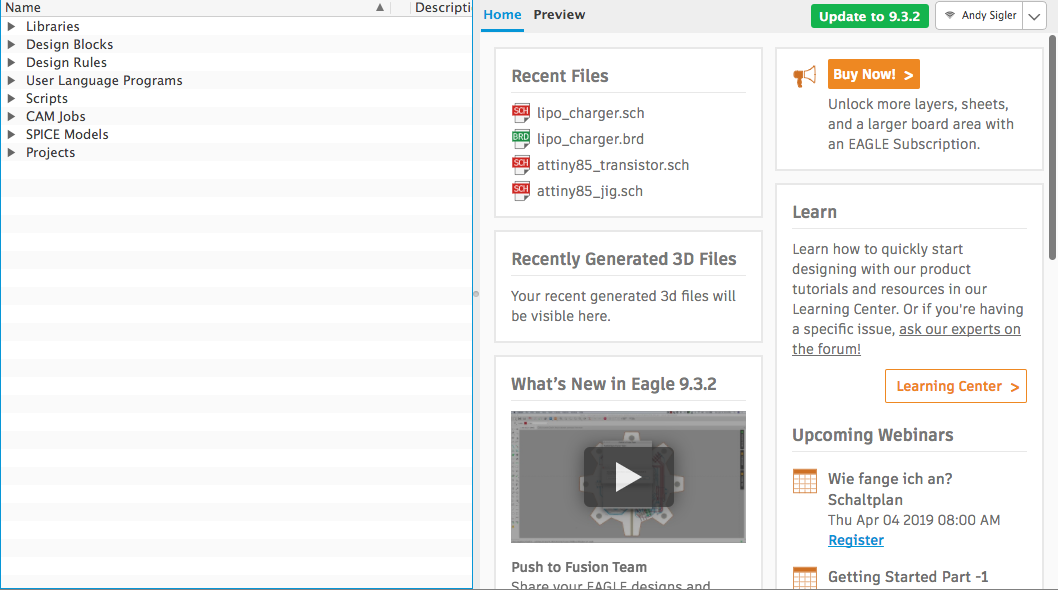1058x590 pixels.
Task: Open recent file lipo_charger.brd
Action: coord(590,139)
